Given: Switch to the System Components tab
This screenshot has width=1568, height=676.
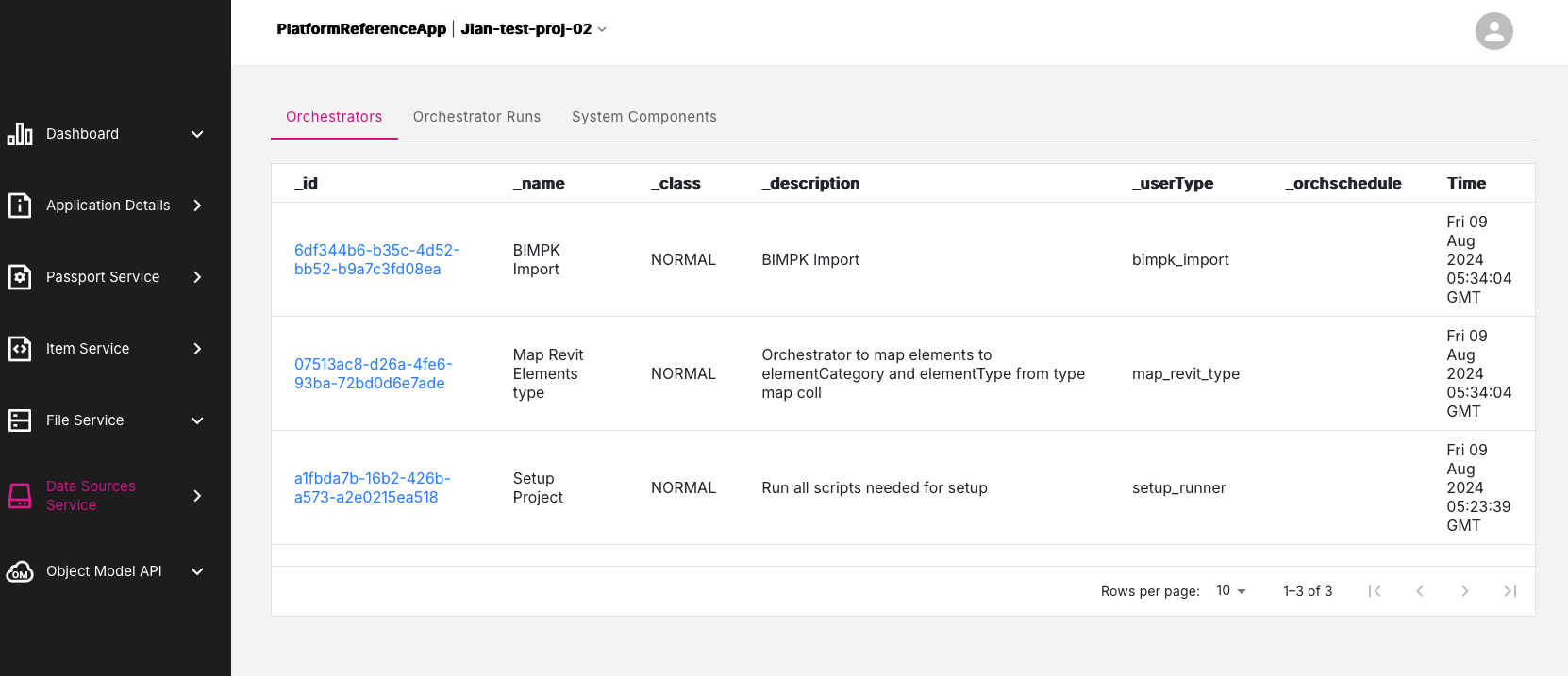Looking at the screenshot, I should (x=643, y=117).
